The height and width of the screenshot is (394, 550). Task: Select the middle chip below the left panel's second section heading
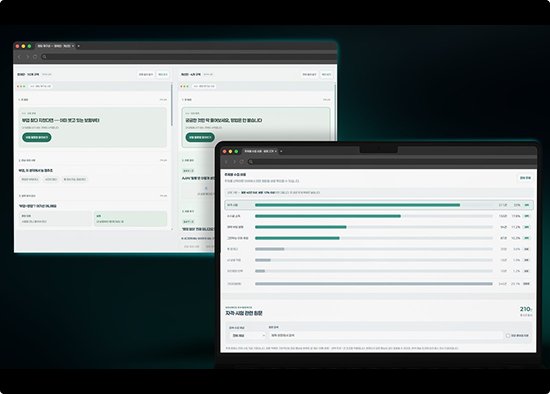click(x=51, y=179)
